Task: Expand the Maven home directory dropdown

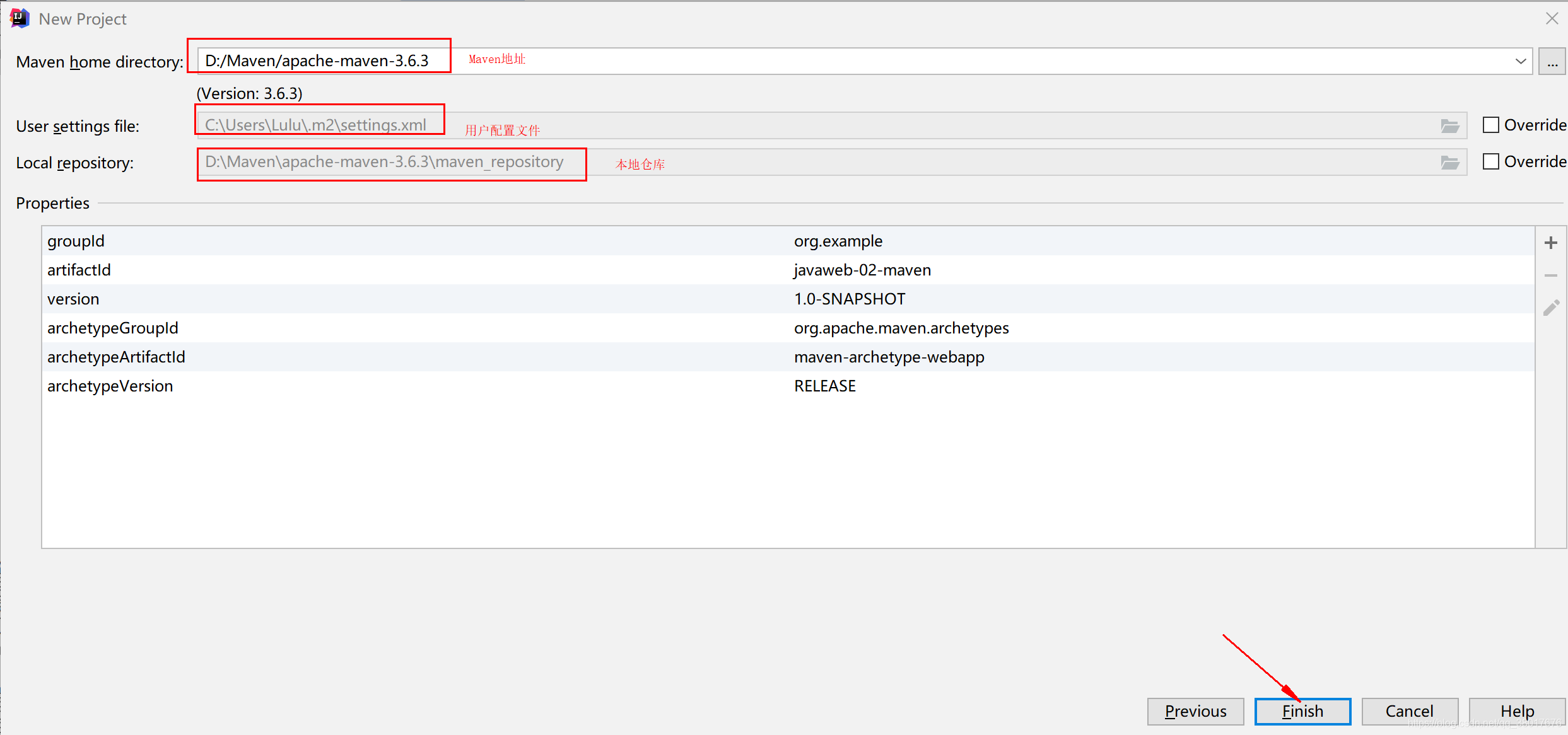Action: pyautogui.click(x=1521, y=61)
